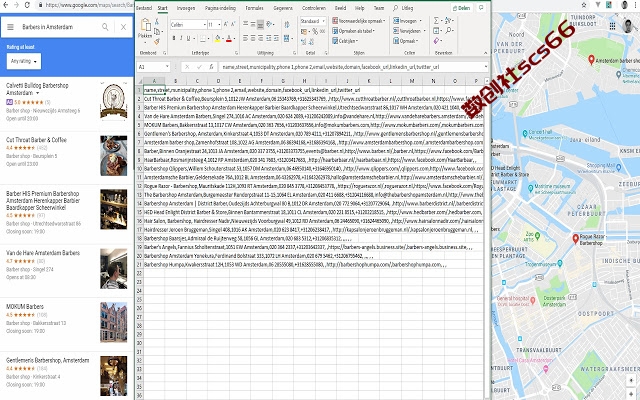The height and width of the screenshot is (400, 640).
Task: Open the Google apps grid icon
Action: click(612, 26)
